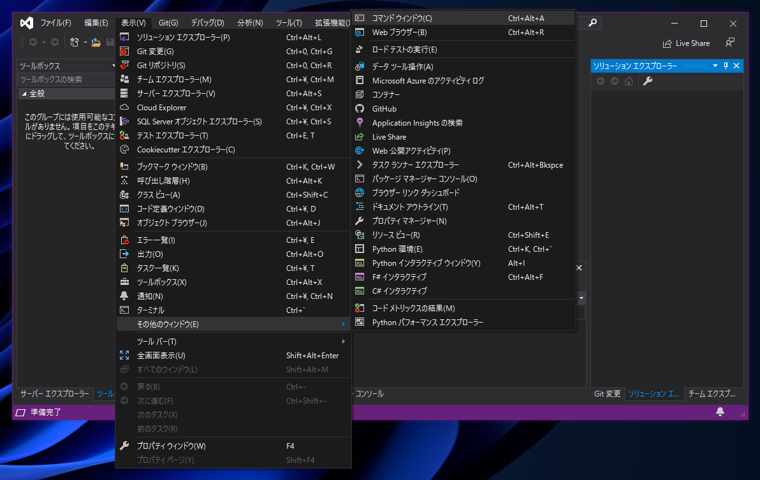Collapse the 全般 toolbox group triangle

(24, 94)
